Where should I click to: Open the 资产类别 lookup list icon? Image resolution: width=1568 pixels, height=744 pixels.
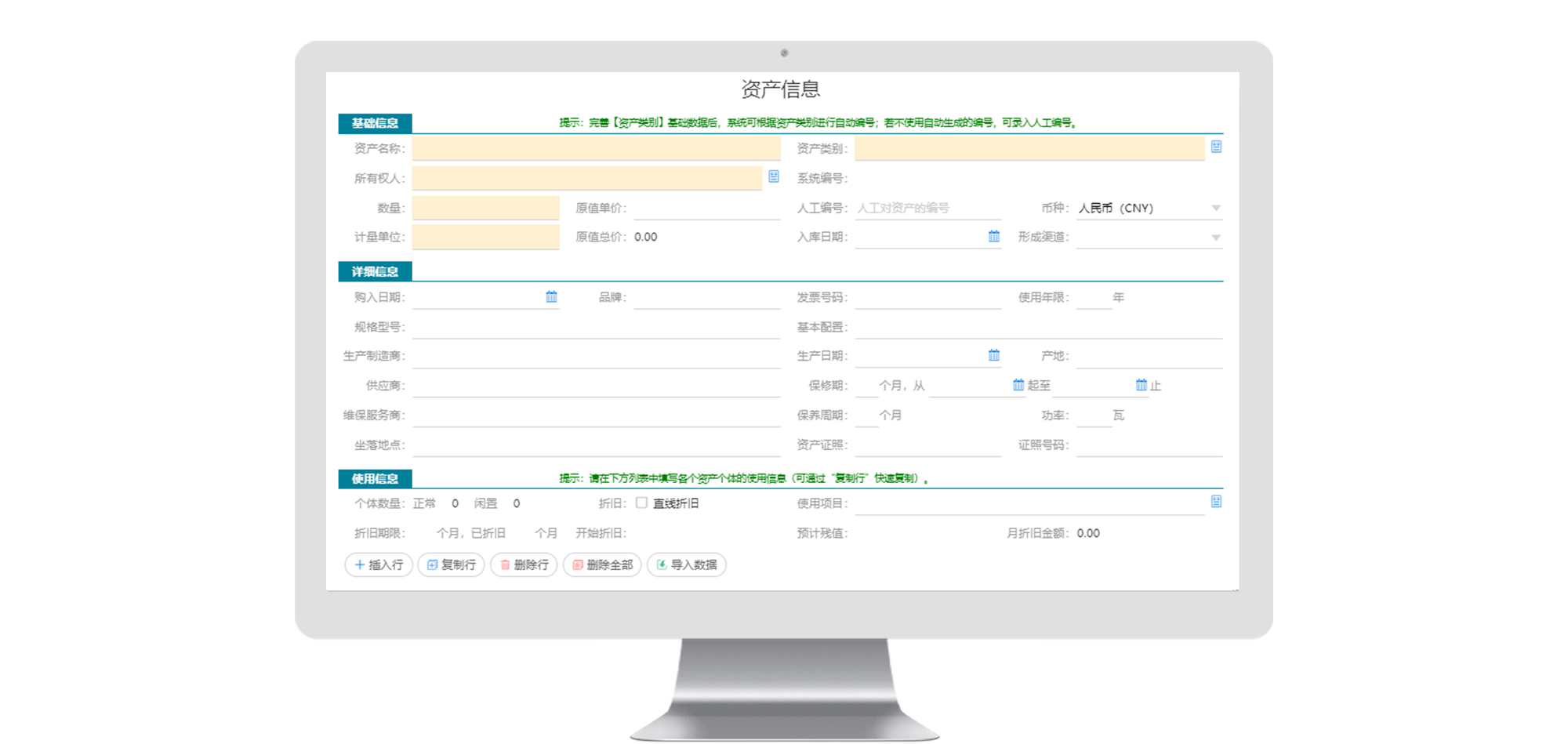click(x=1216, y=147)
